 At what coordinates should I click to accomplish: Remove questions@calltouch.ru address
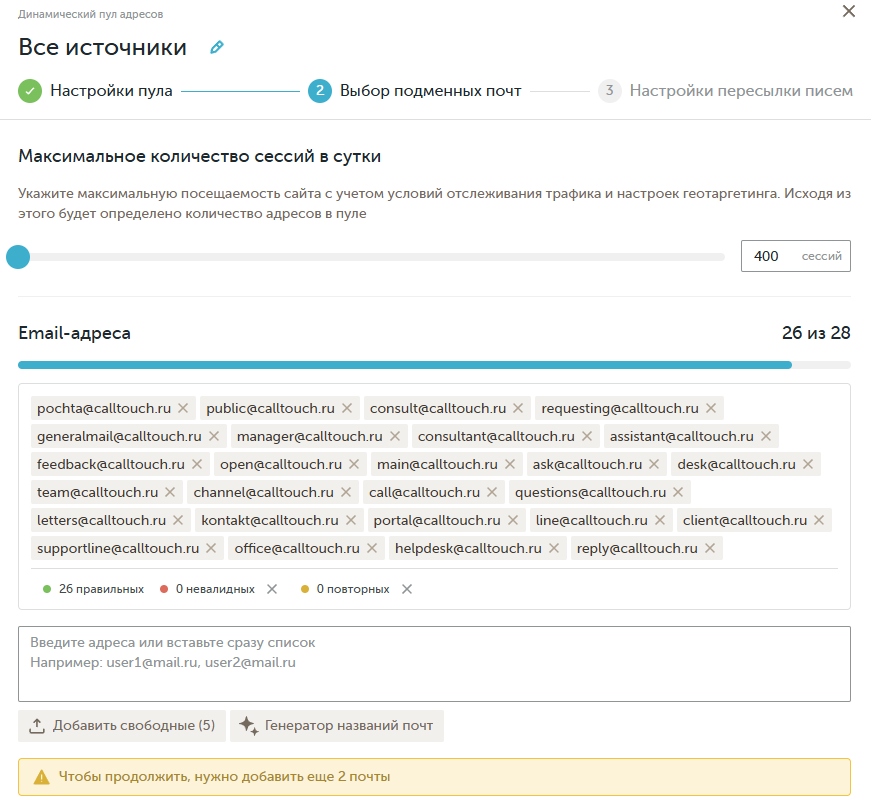click(x=678, y=492)
